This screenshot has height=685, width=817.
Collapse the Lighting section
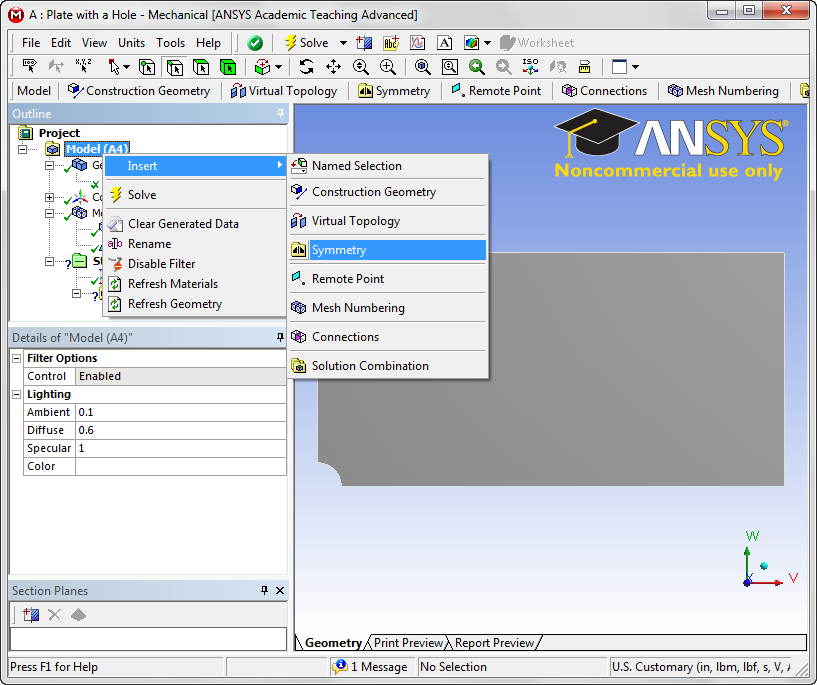pyautogui.click(x=17, y=394)
